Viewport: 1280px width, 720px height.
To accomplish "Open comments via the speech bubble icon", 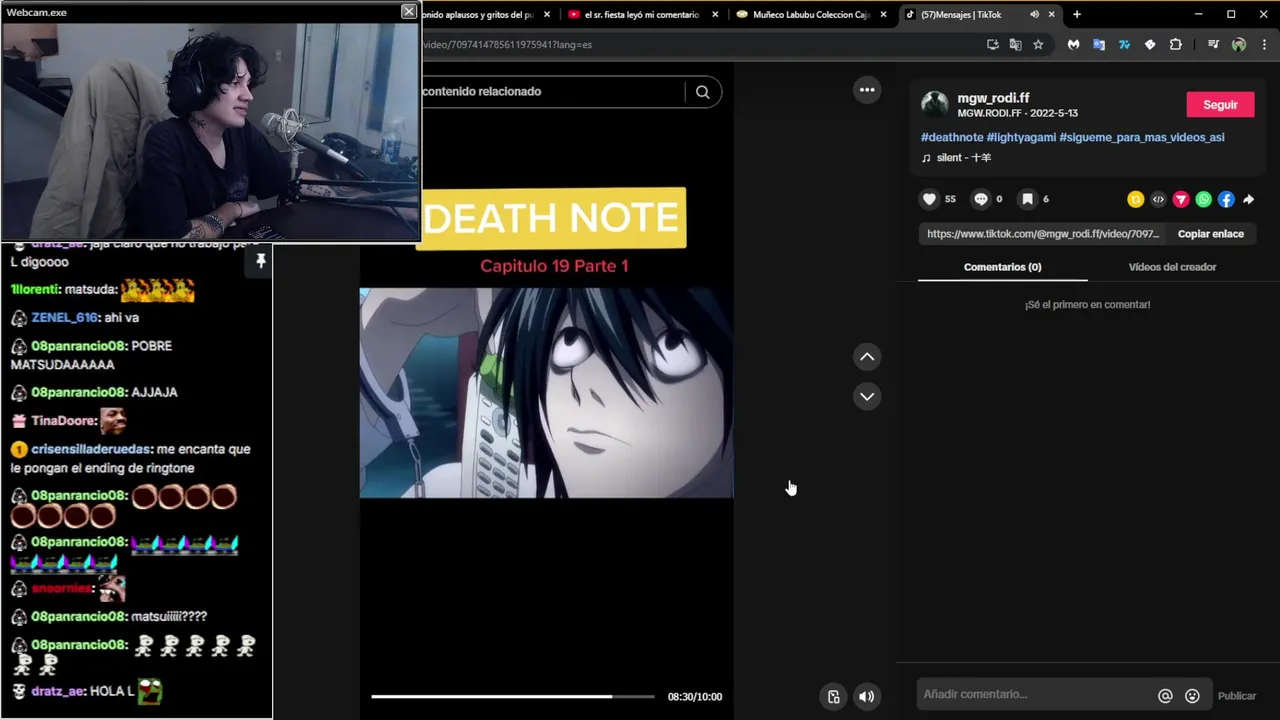I will coord(981,199).
